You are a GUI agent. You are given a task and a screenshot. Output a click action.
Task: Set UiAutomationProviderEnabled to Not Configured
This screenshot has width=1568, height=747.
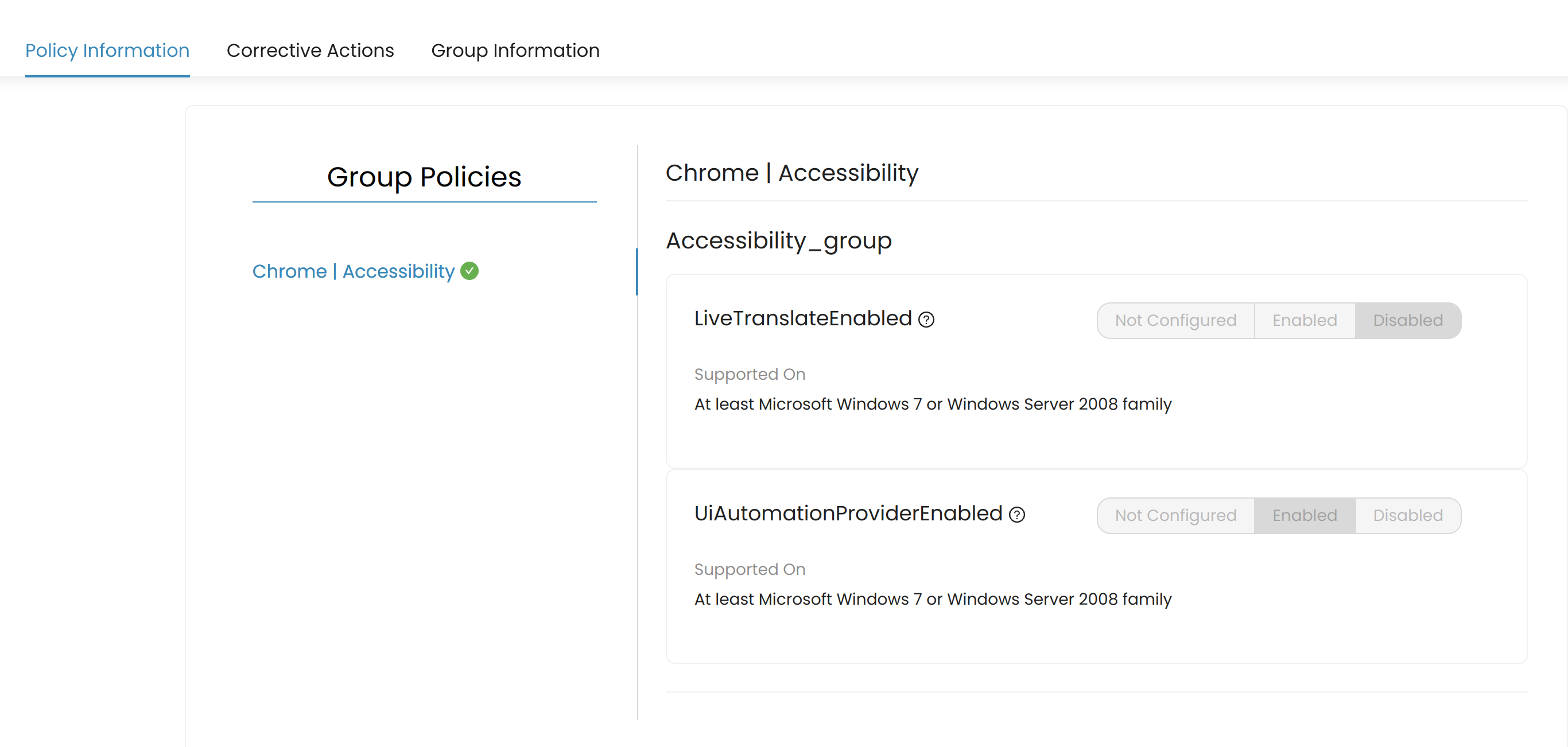coord(1175,516)
